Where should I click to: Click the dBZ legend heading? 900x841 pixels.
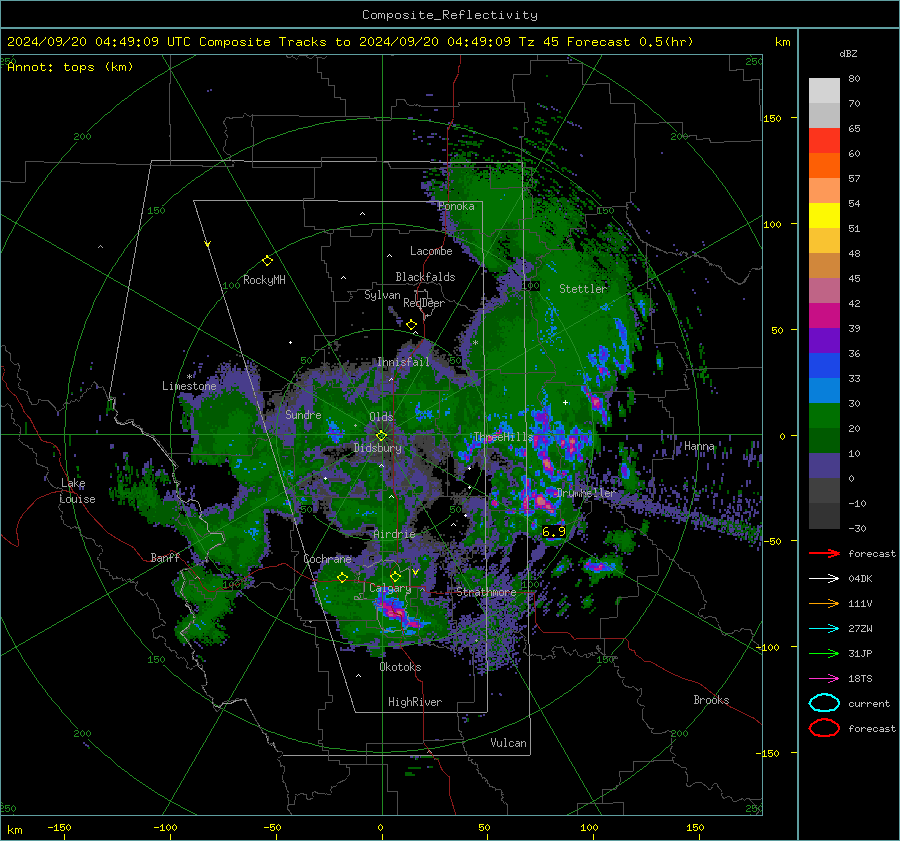pos(848,54)
